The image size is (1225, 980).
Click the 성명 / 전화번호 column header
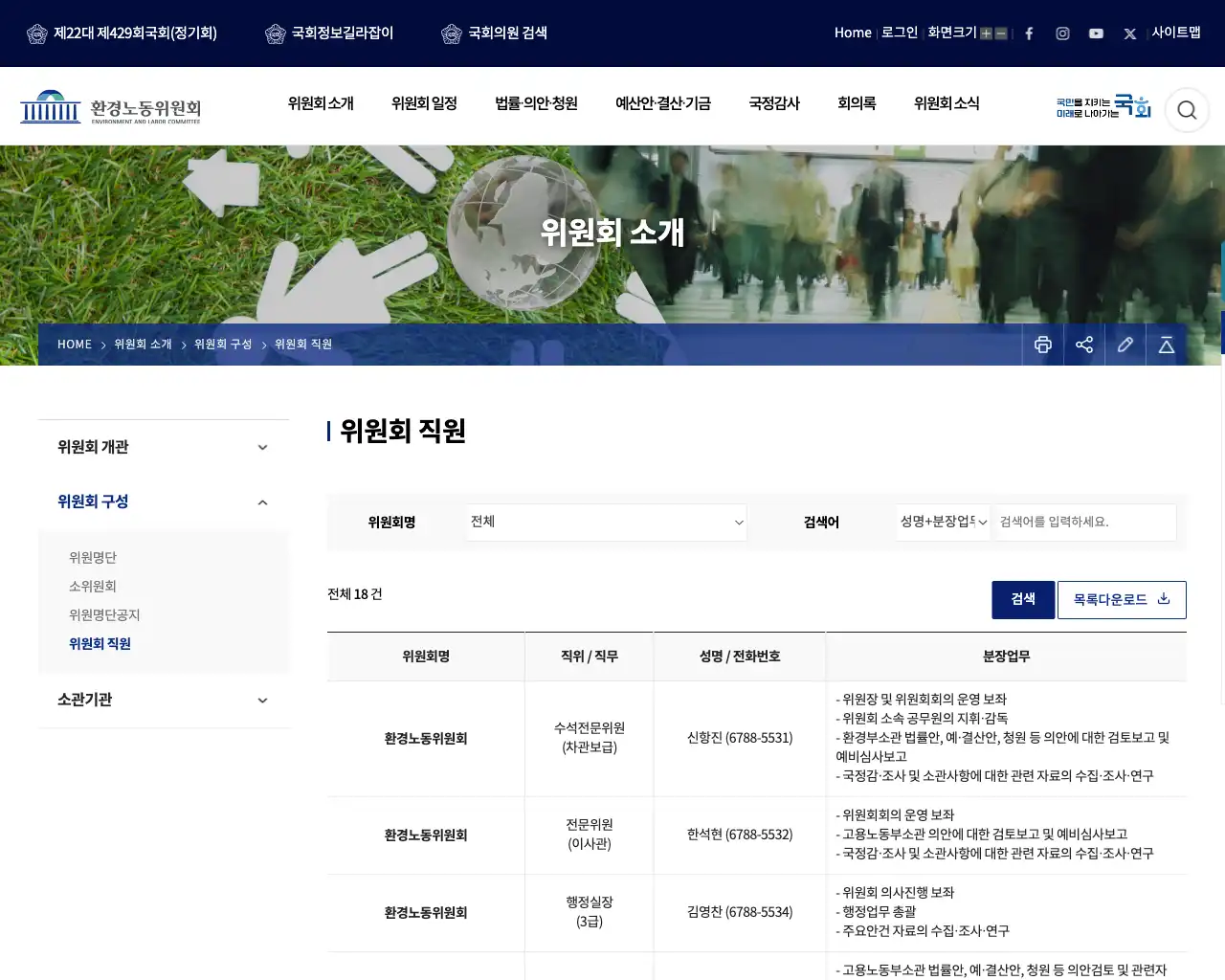[x=740, y=657]
